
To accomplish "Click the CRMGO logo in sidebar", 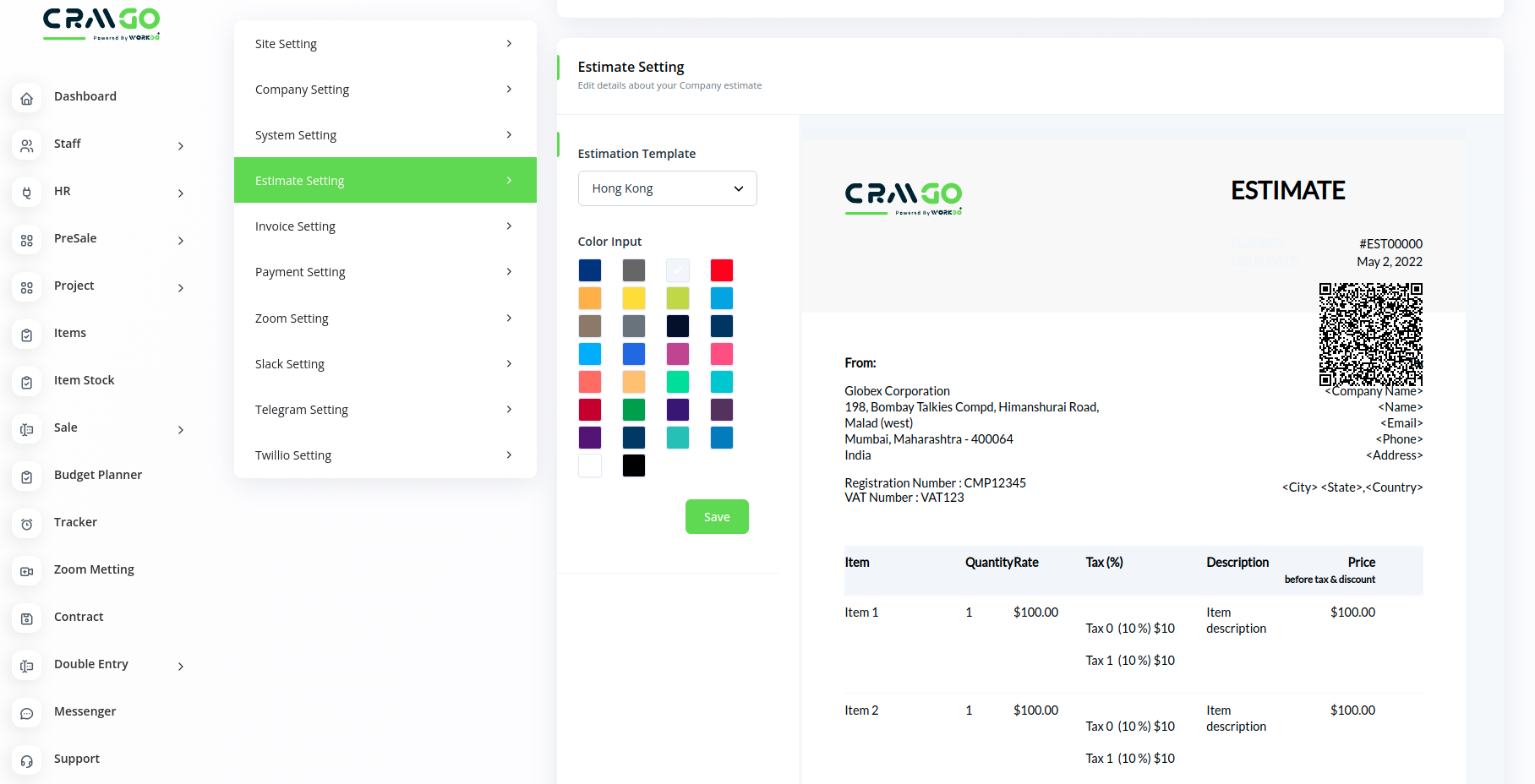I will [x=101, y=24].
